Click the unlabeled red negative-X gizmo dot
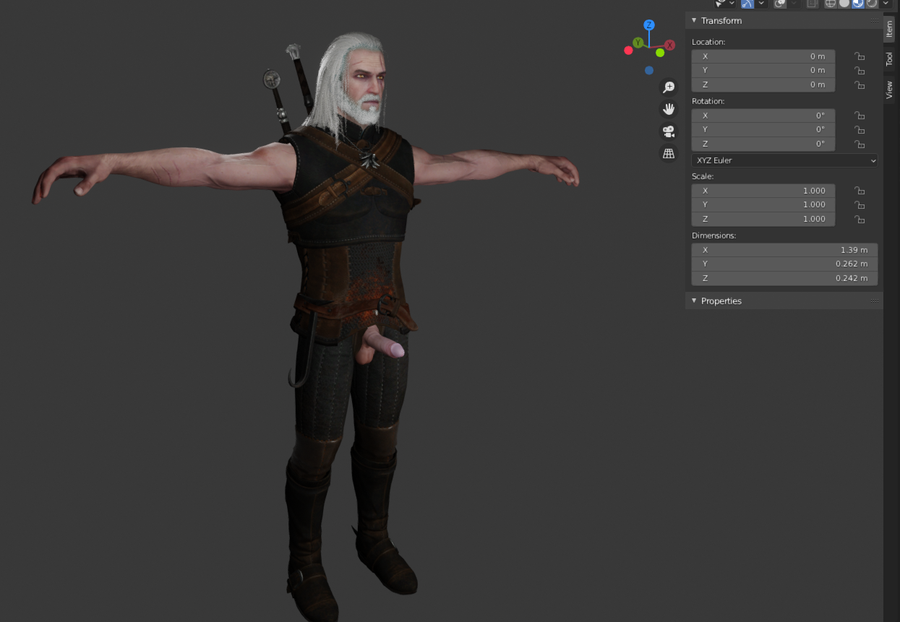The width and height of the screenshot is (900, 622). tap(629, 50)
